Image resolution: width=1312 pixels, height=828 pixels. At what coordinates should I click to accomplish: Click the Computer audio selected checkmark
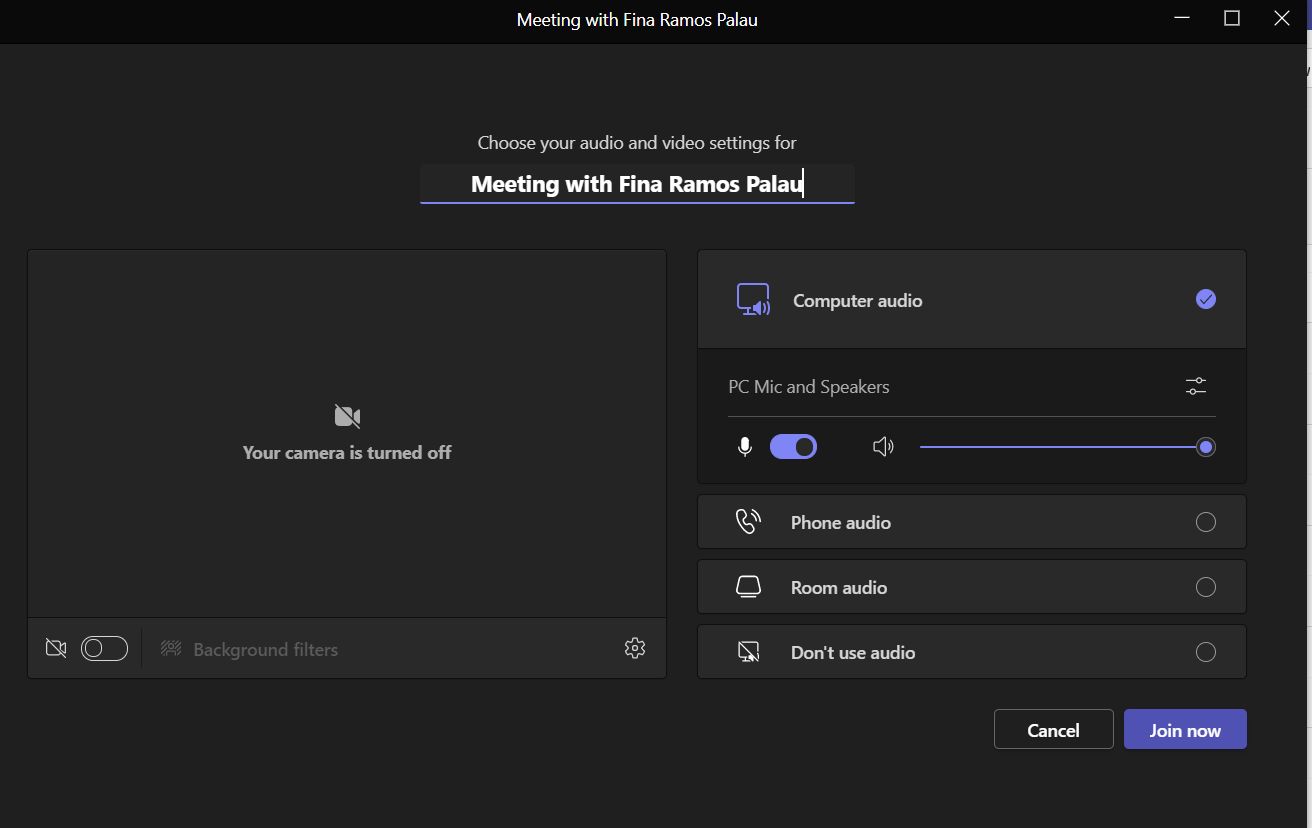pyautogui.click(x=1206, y=299)
